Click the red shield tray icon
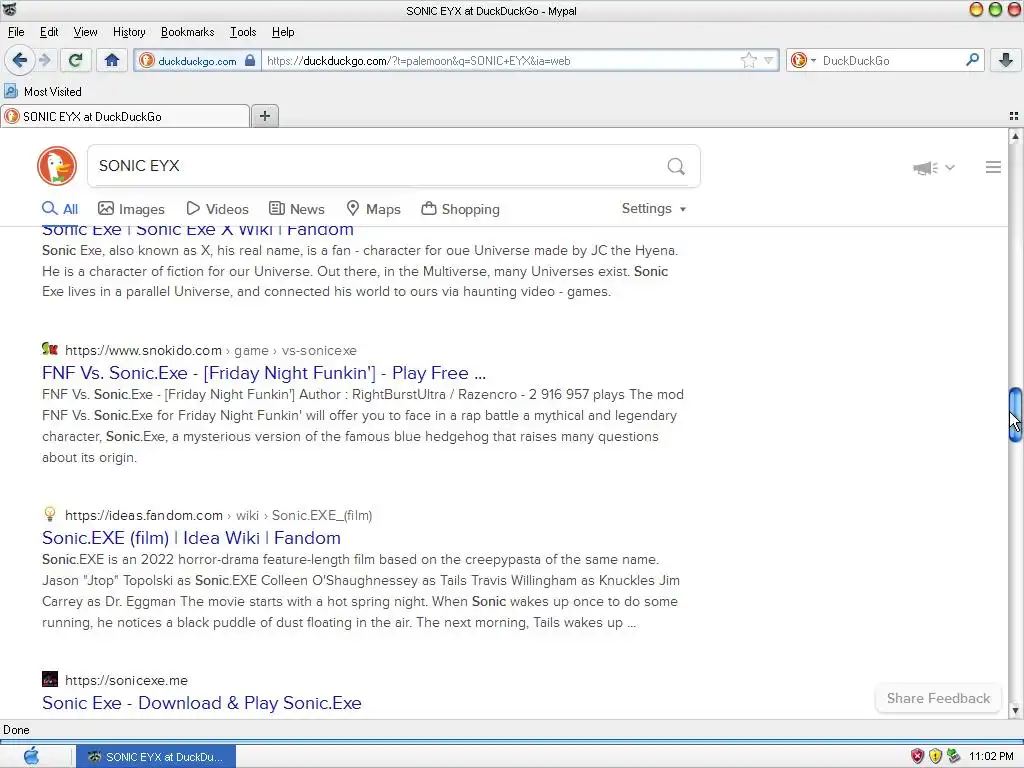The image size is (1024, 768). (x=918, y=756)
